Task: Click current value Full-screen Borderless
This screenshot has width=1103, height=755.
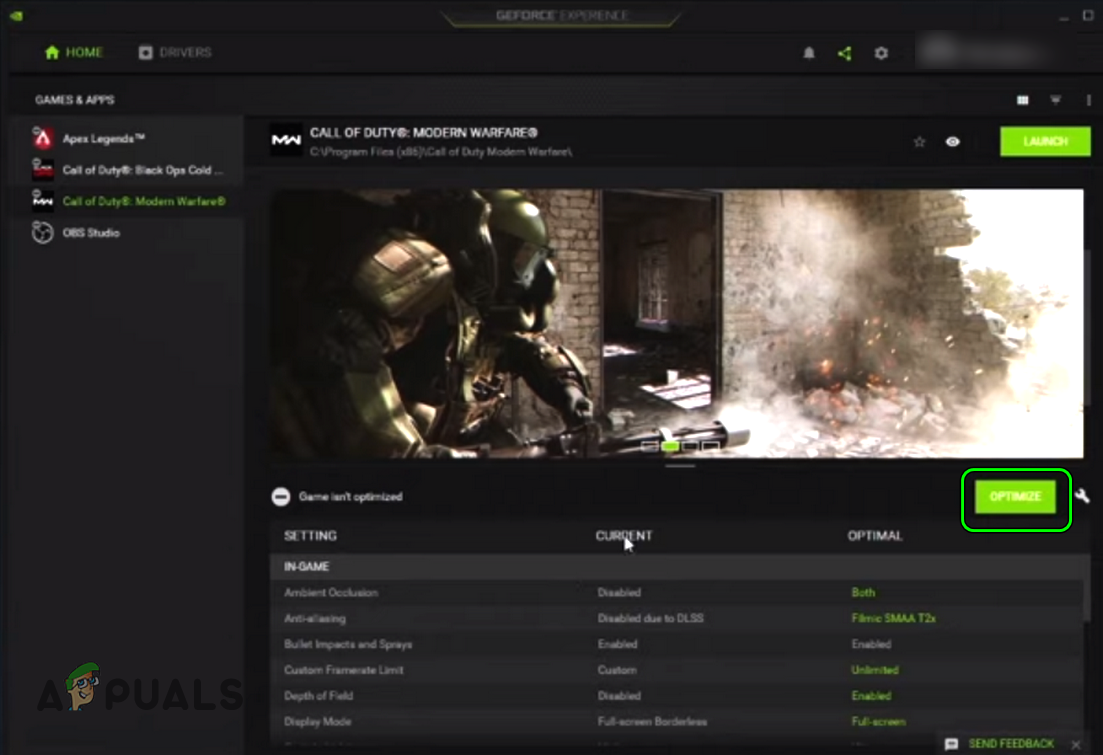Action: click(x=652, y=721)
